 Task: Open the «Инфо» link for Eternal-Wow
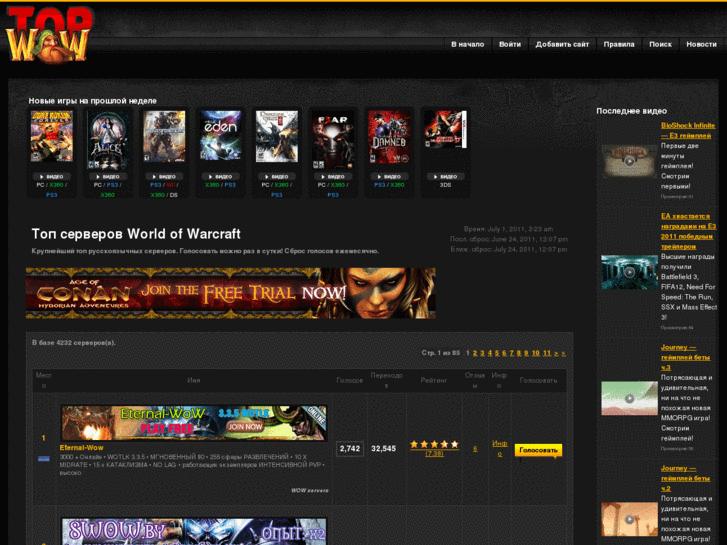[499, 449]
